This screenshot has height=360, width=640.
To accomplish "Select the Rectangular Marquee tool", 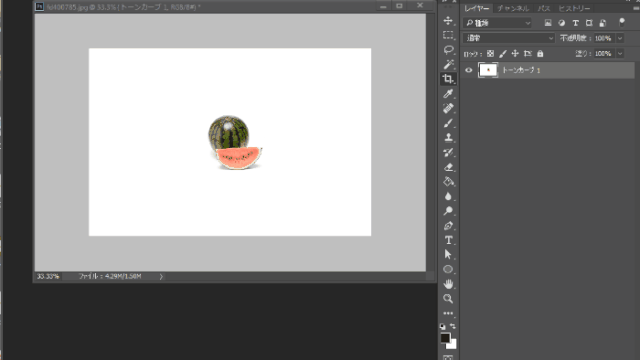I will [448, 35].
